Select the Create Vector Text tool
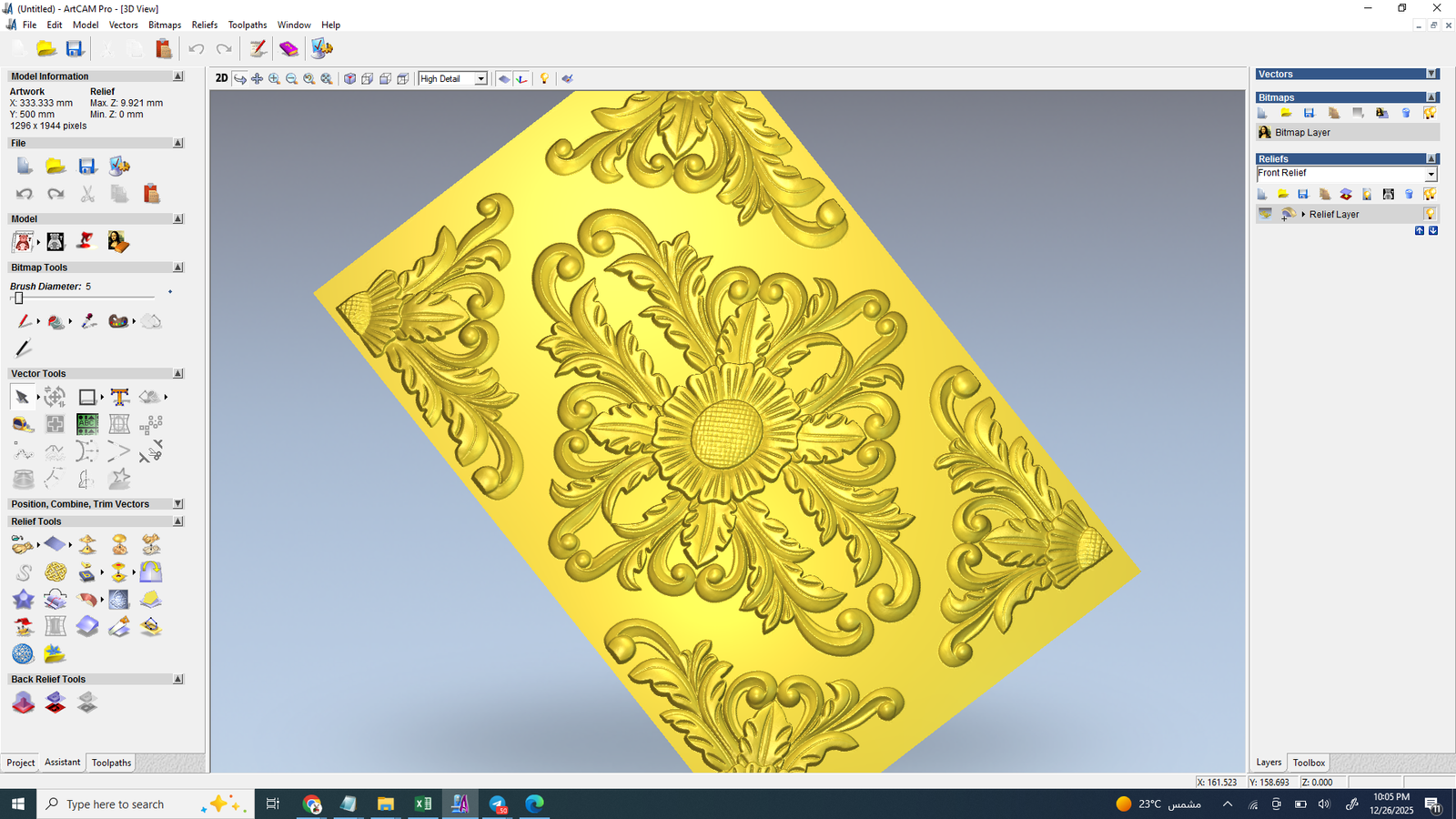Screen dimensions: 1456x819 (x=119, y=397)
